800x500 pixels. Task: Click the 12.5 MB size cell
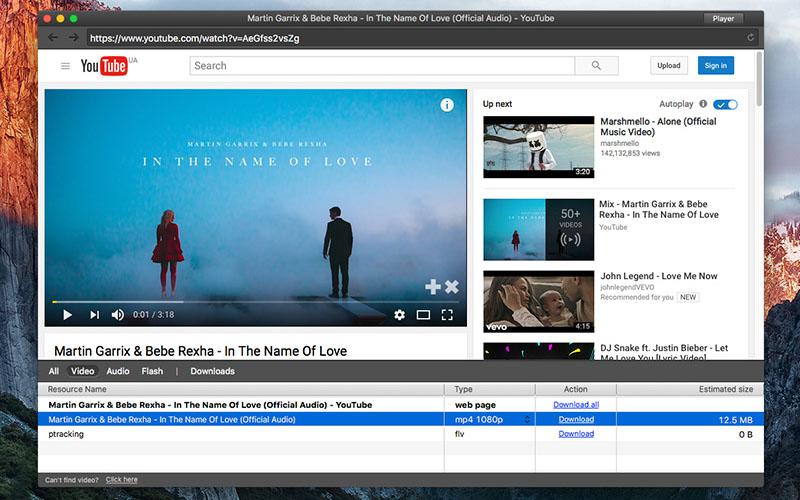735,420
